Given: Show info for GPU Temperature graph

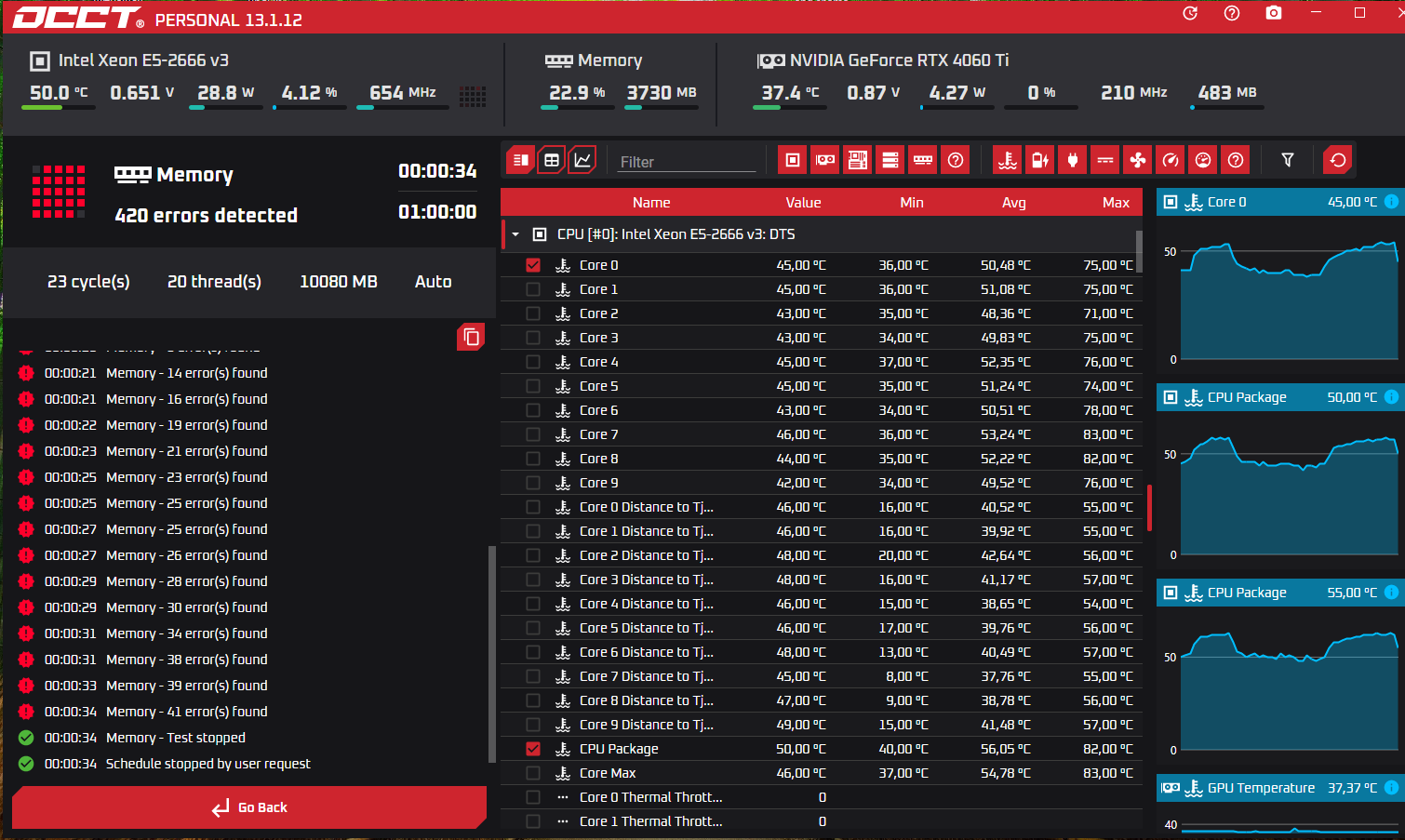Looking at the screenshot, I should point(1391,788).
